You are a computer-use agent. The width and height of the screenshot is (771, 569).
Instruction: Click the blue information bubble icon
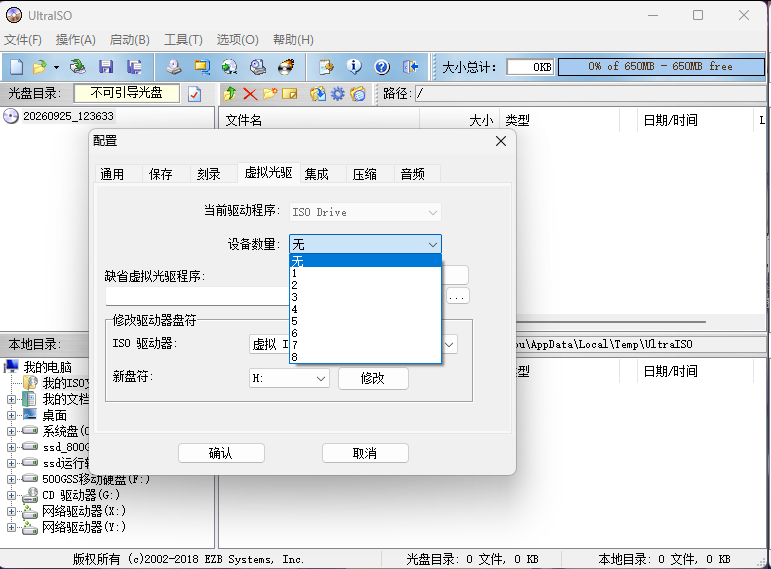(x=354, y=66)
